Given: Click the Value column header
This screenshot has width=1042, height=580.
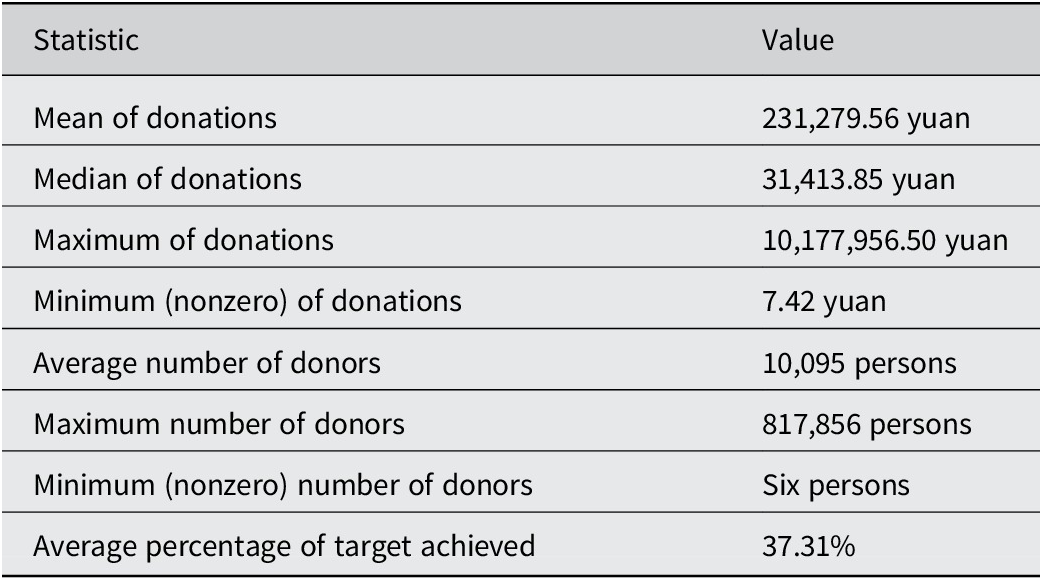Looking at the screenshot, I should pyautogui.click(x=797, y=41).
